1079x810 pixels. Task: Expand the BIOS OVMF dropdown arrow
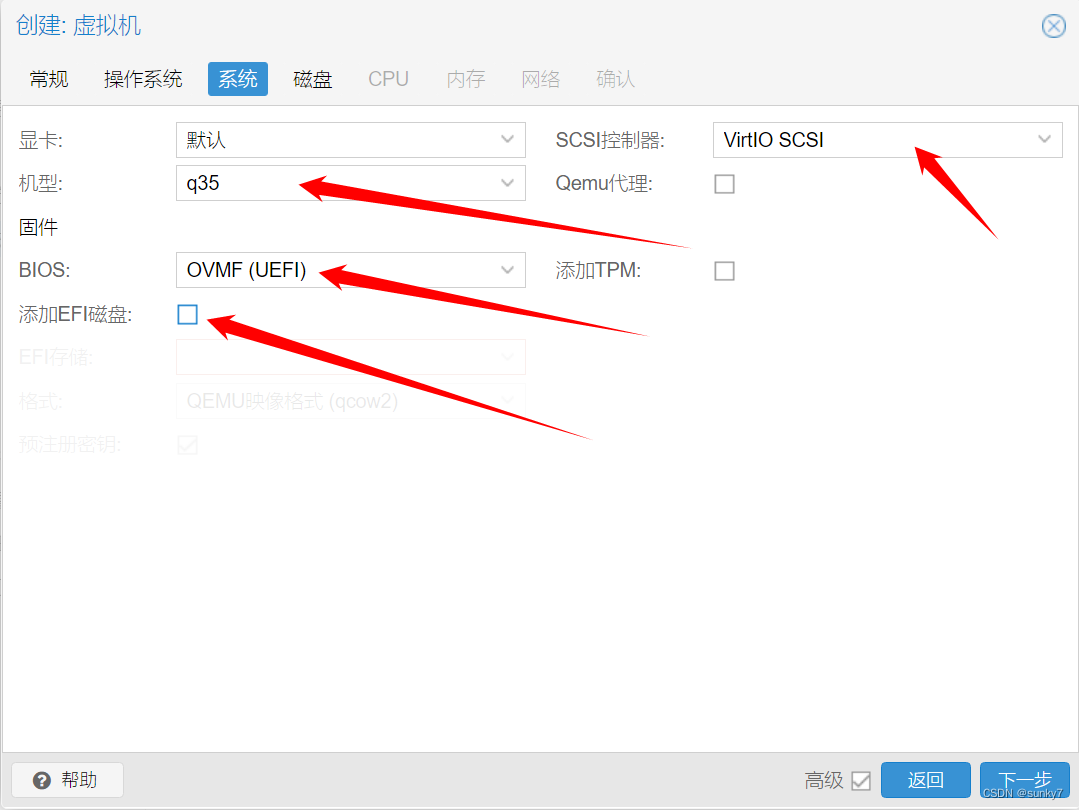507,270
